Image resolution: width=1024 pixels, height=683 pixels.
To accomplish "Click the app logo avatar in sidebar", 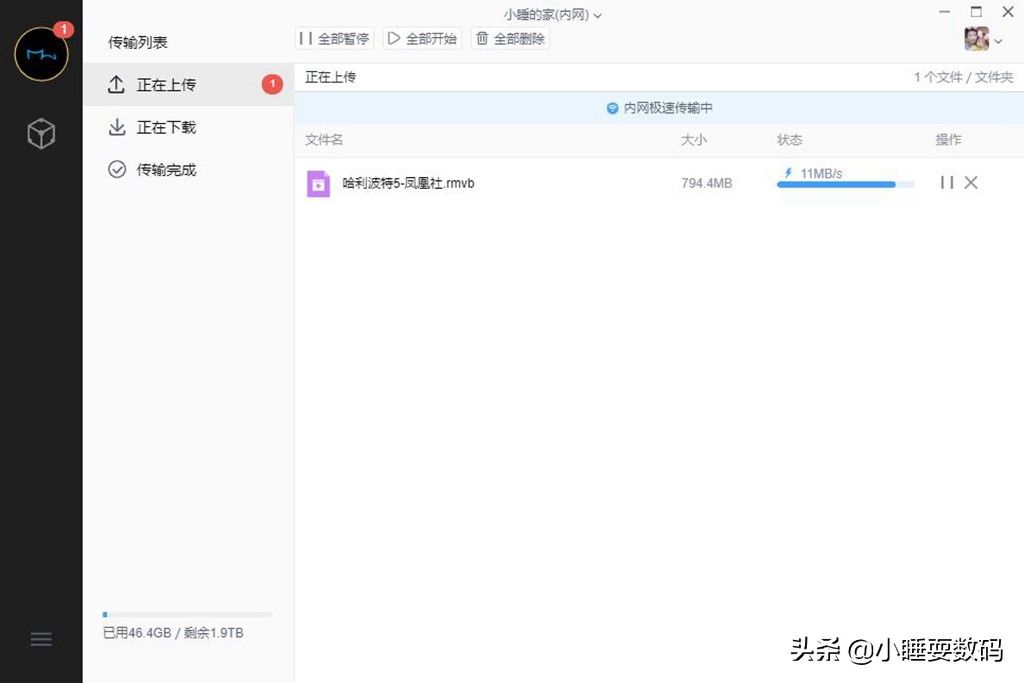I will pos(41,55).
